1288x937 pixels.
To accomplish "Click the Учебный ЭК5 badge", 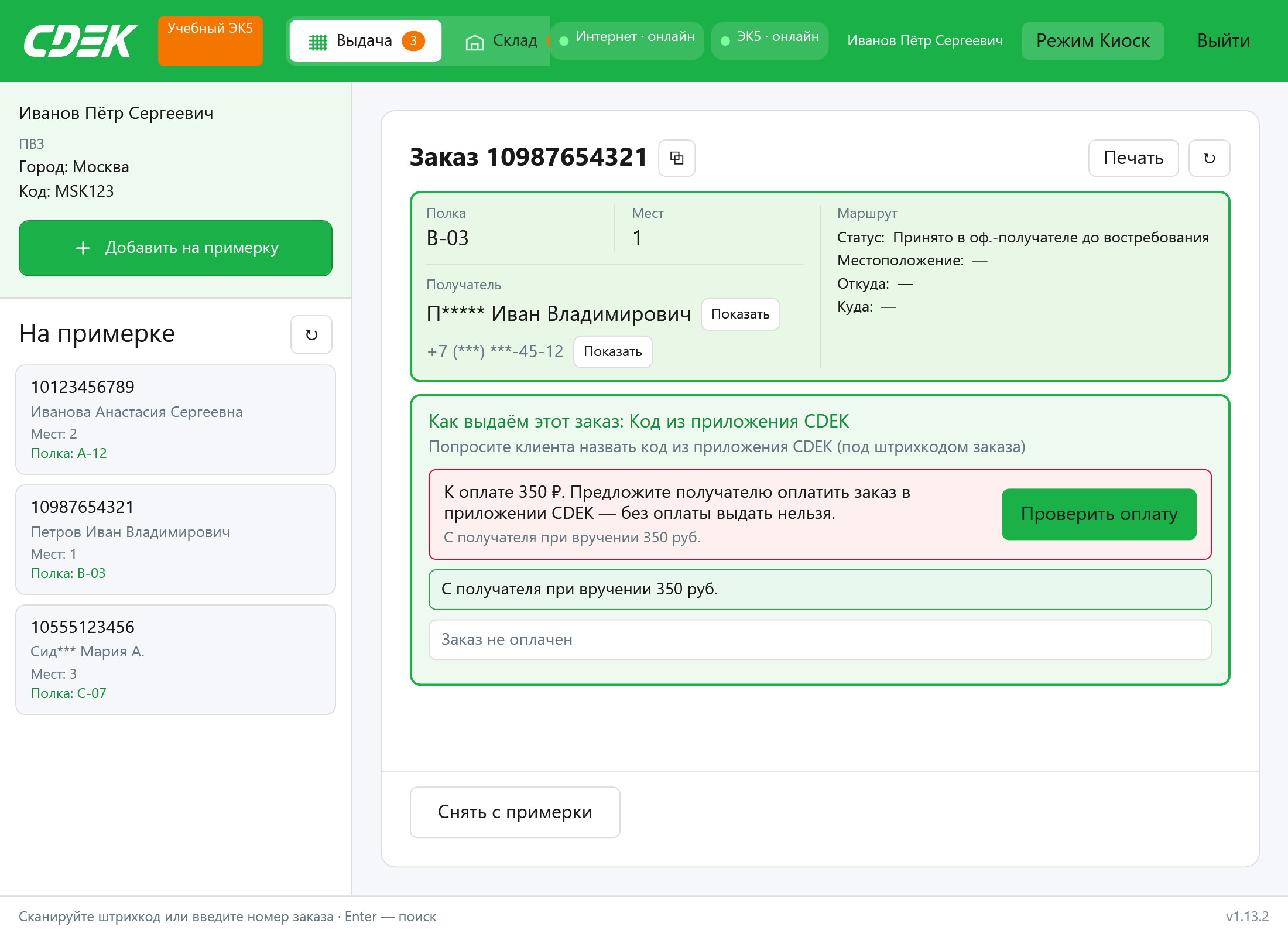I will [x=210, y=40].
